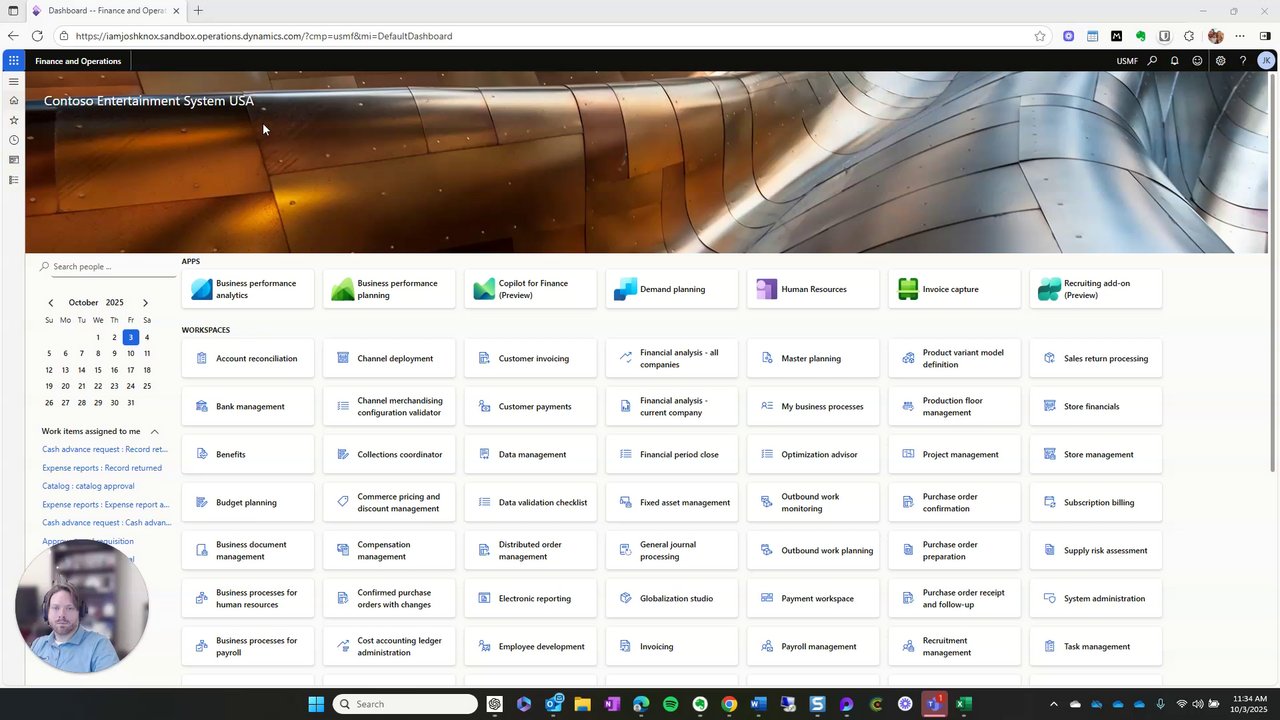Click the Windows taskbar Search box
Screen dimensions: 1280x720
tap(405, 704)
